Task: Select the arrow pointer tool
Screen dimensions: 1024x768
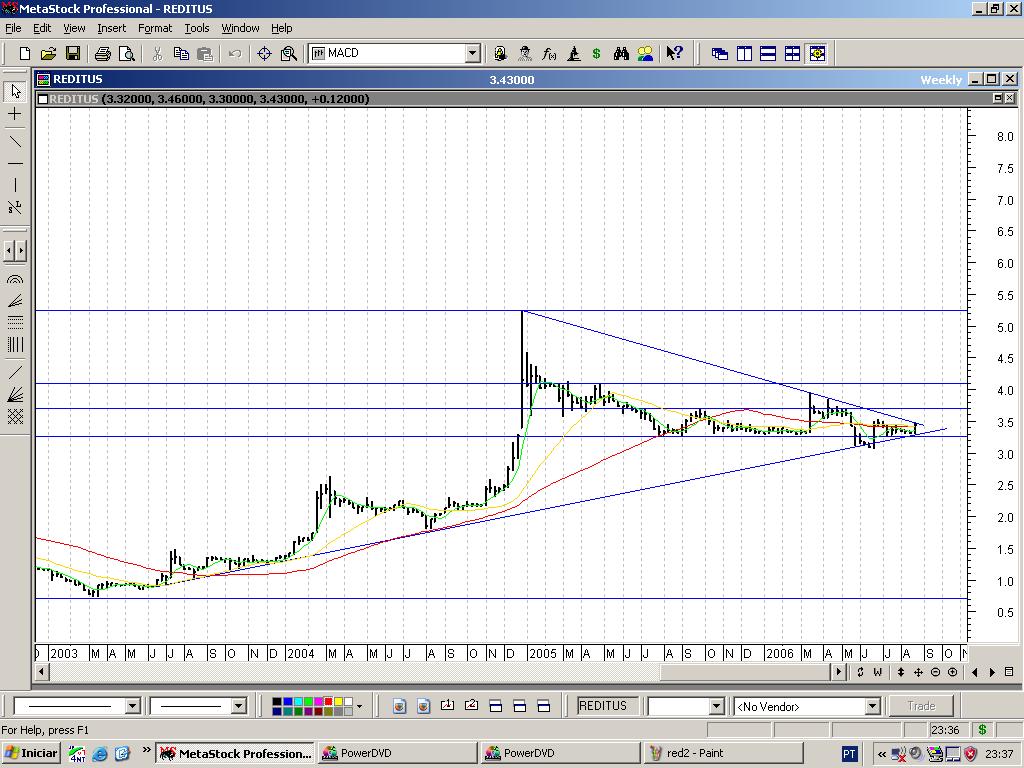Action: coord(15,91)
